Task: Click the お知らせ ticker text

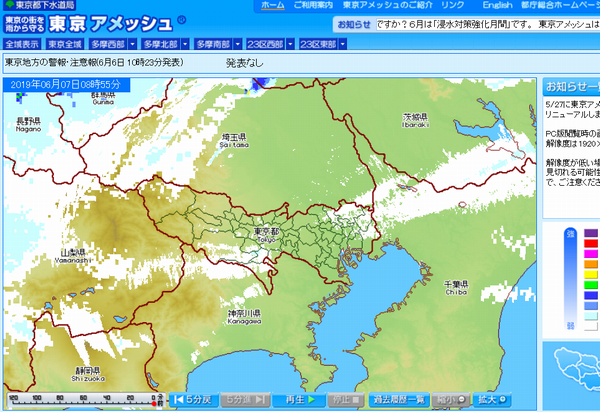Action: point(488,24)
